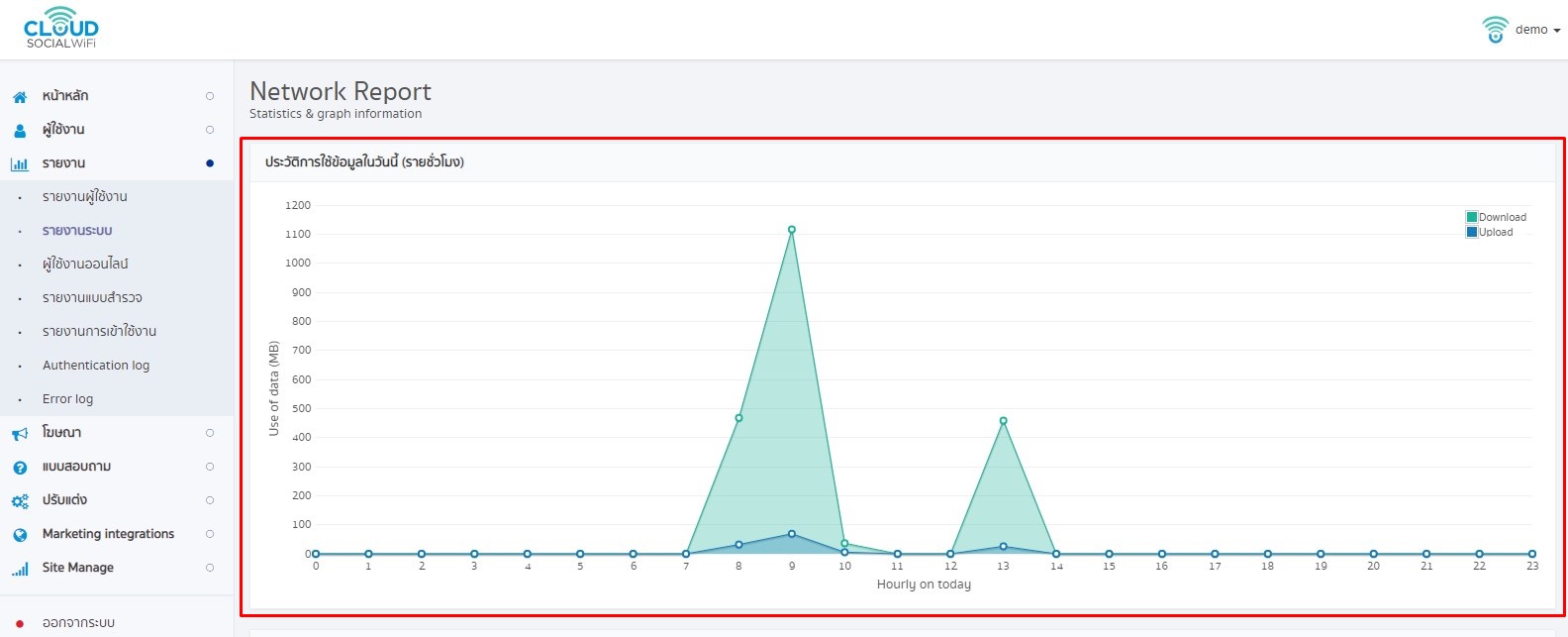Click the download data point at hour 13

coord(1004,421)
